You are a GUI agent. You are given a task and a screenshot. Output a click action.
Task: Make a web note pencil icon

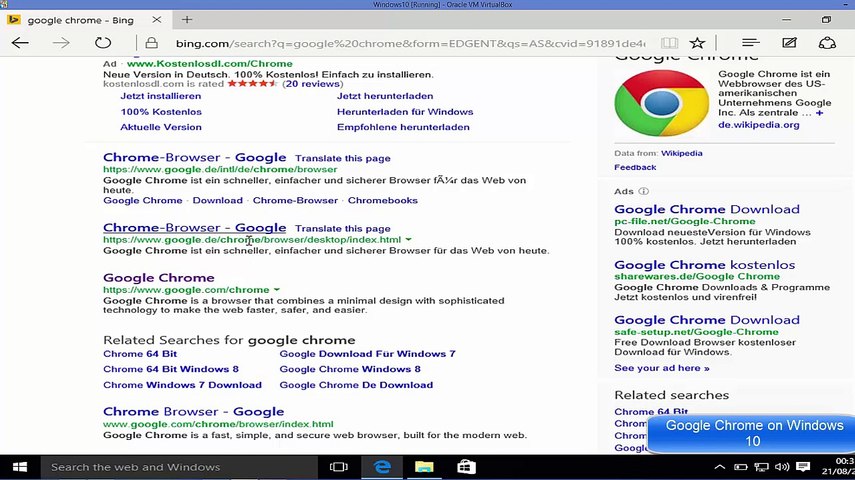(789, 43)
